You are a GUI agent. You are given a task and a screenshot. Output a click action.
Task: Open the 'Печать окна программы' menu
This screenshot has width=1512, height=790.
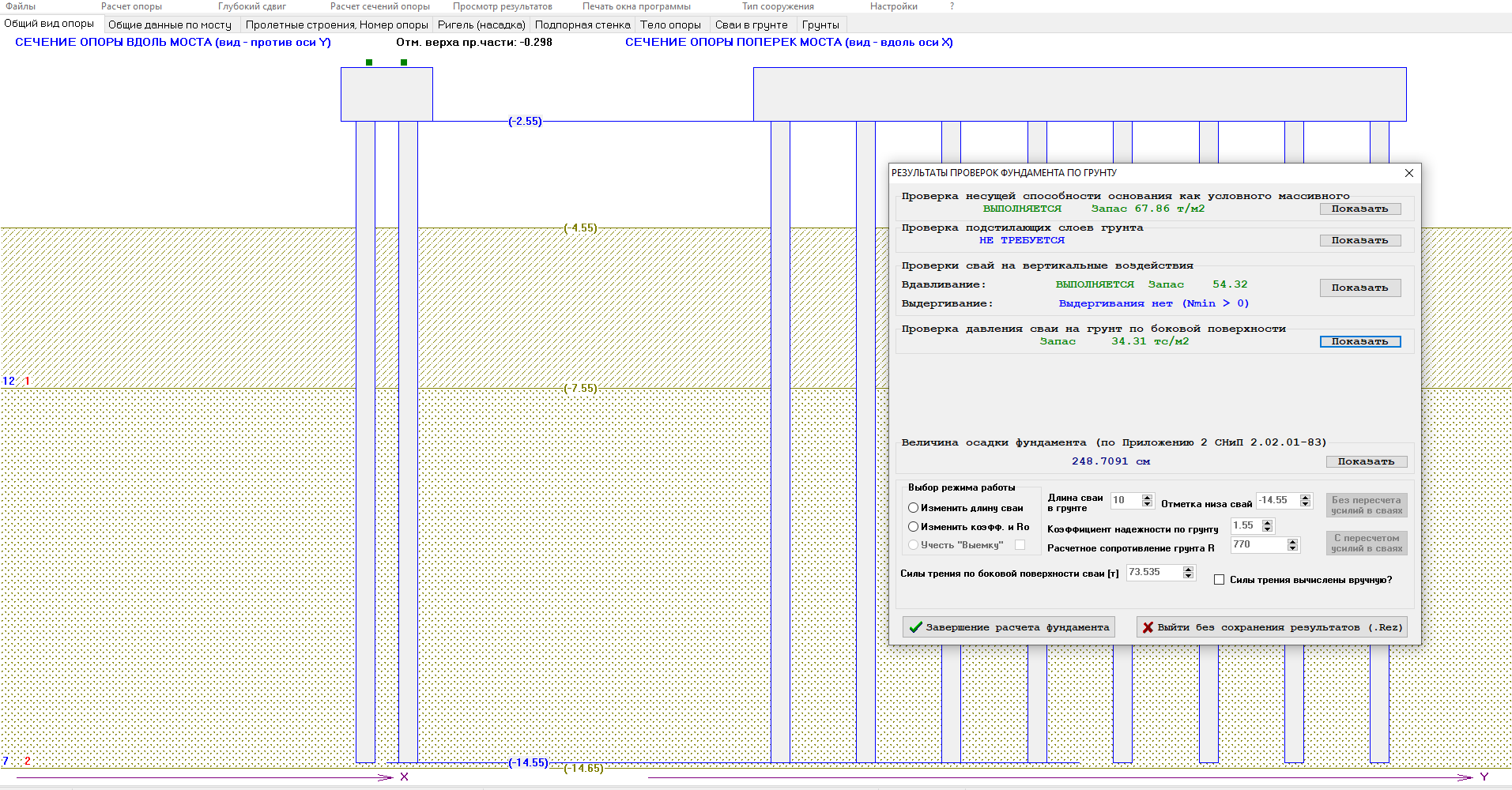636,6
